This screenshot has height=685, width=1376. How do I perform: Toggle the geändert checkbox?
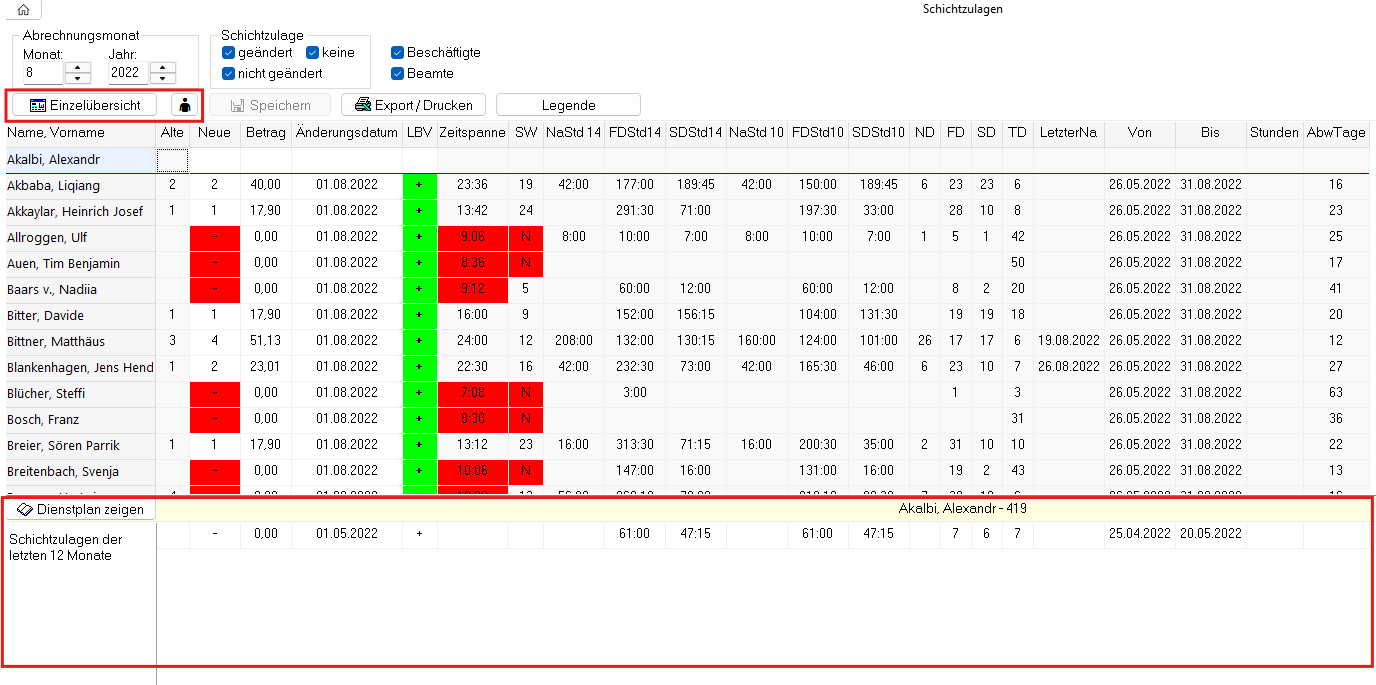coord(228,53)
